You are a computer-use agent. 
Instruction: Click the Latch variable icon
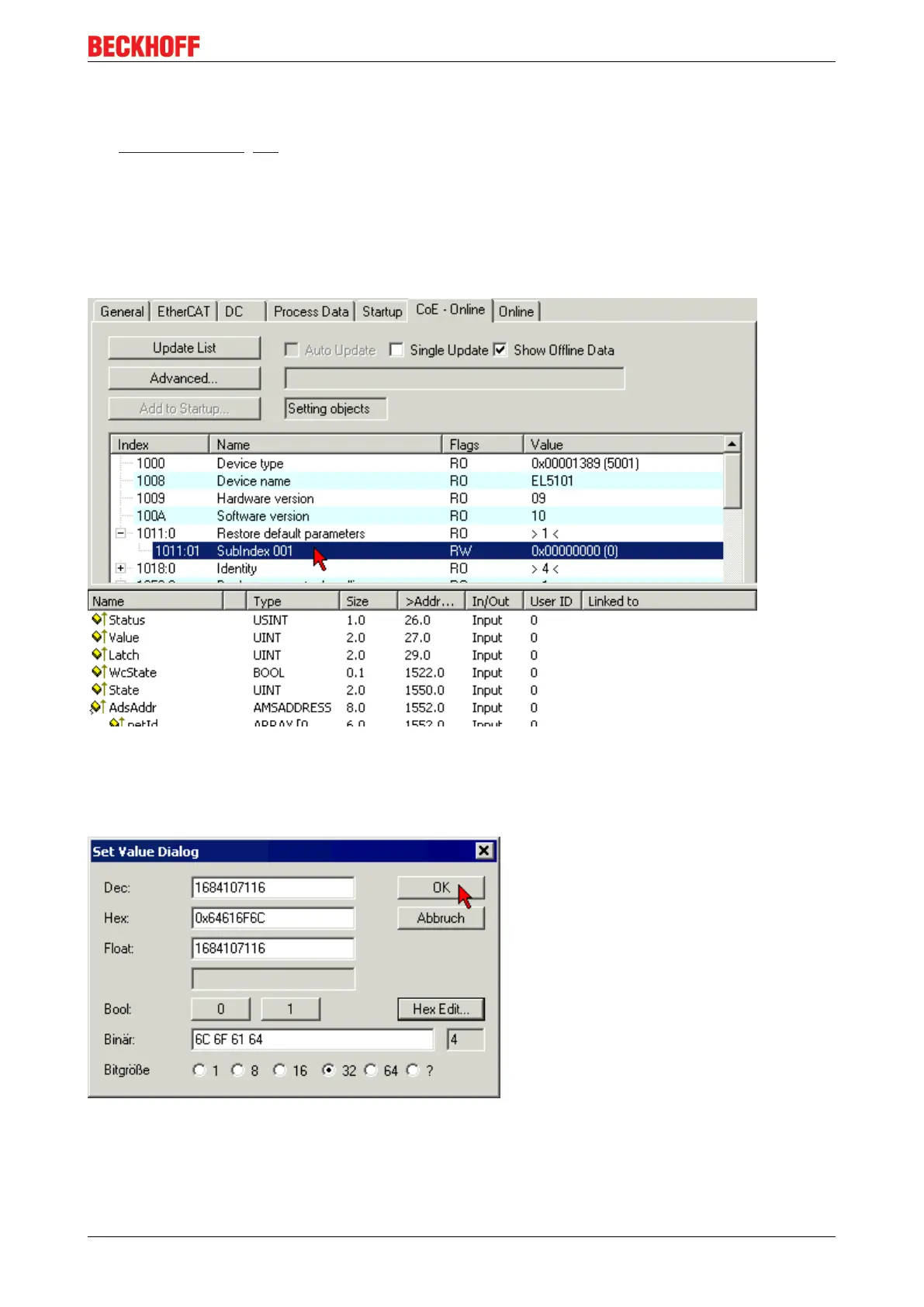pos(99,654)
